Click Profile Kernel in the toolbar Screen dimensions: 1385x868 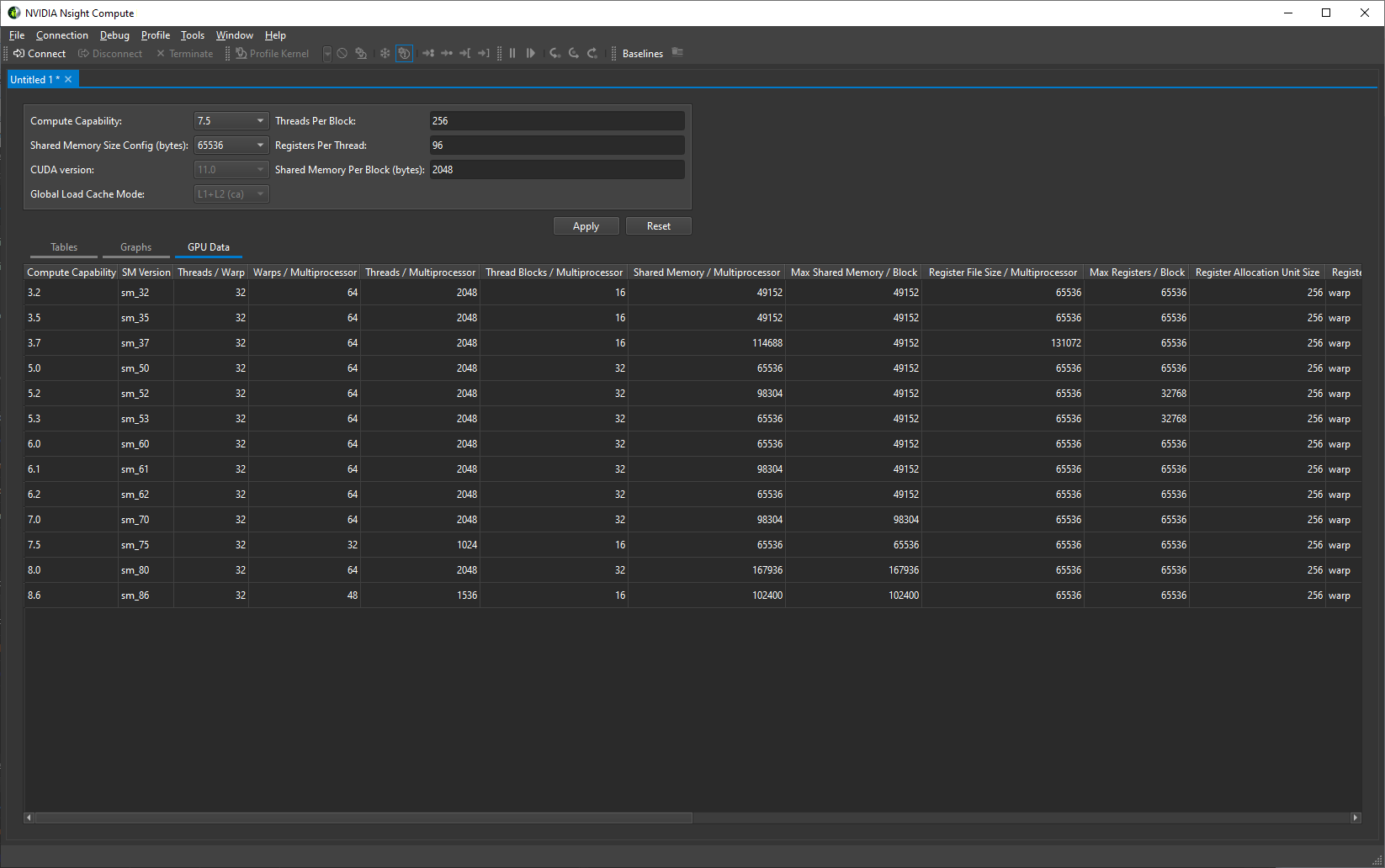[273, 53]
